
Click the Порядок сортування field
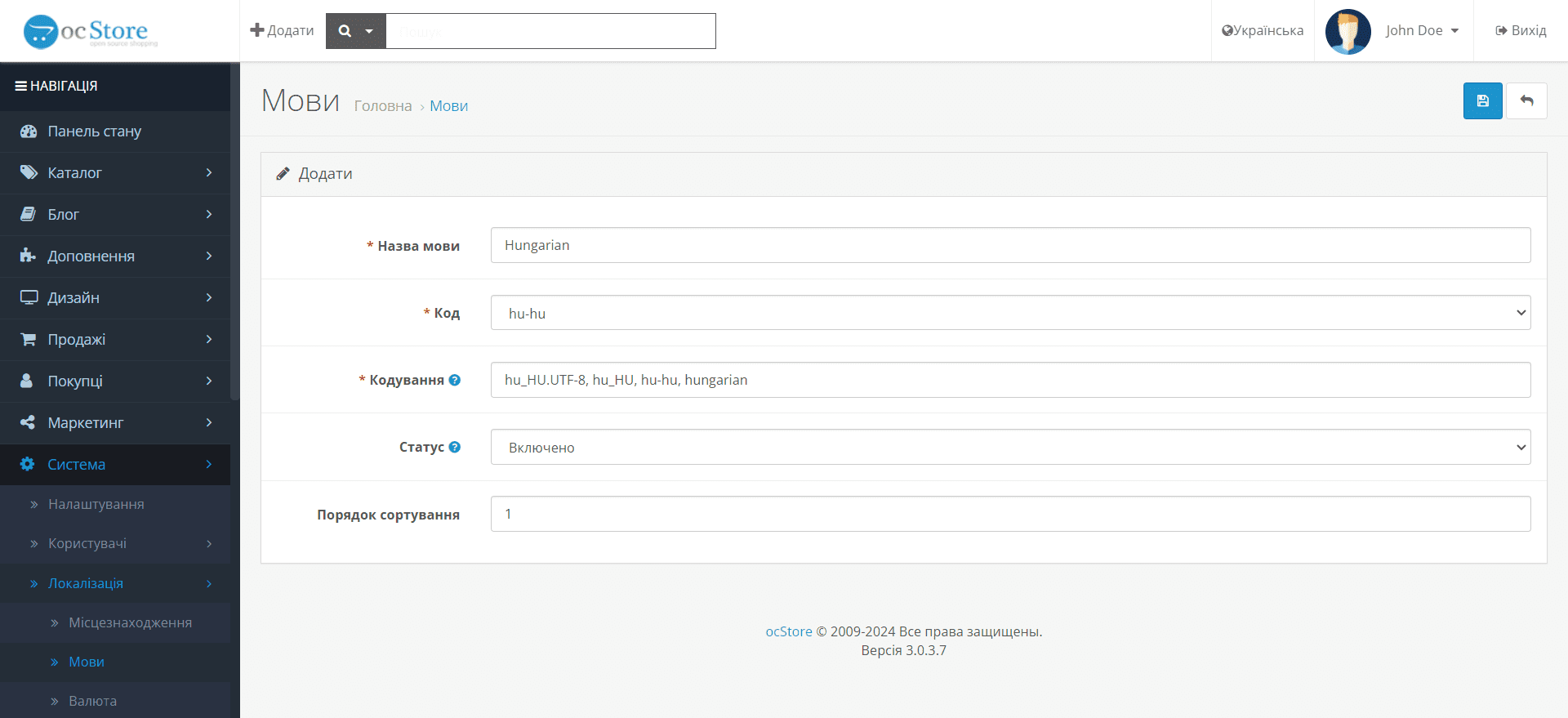point(1010,514)
